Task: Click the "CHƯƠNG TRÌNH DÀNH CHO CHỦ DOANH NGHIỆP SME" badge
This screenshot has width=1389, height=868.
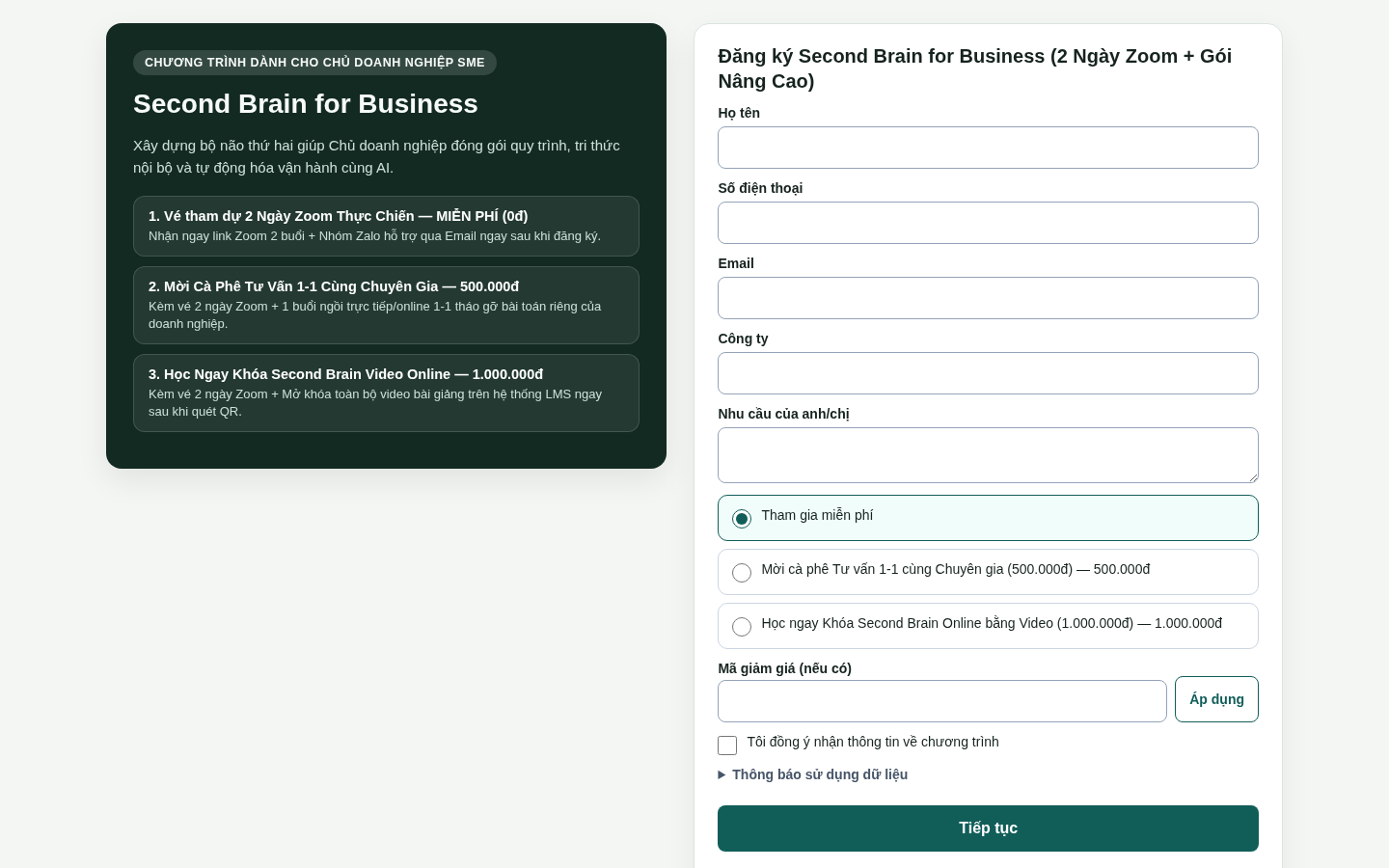Action: tap(314, 63)
